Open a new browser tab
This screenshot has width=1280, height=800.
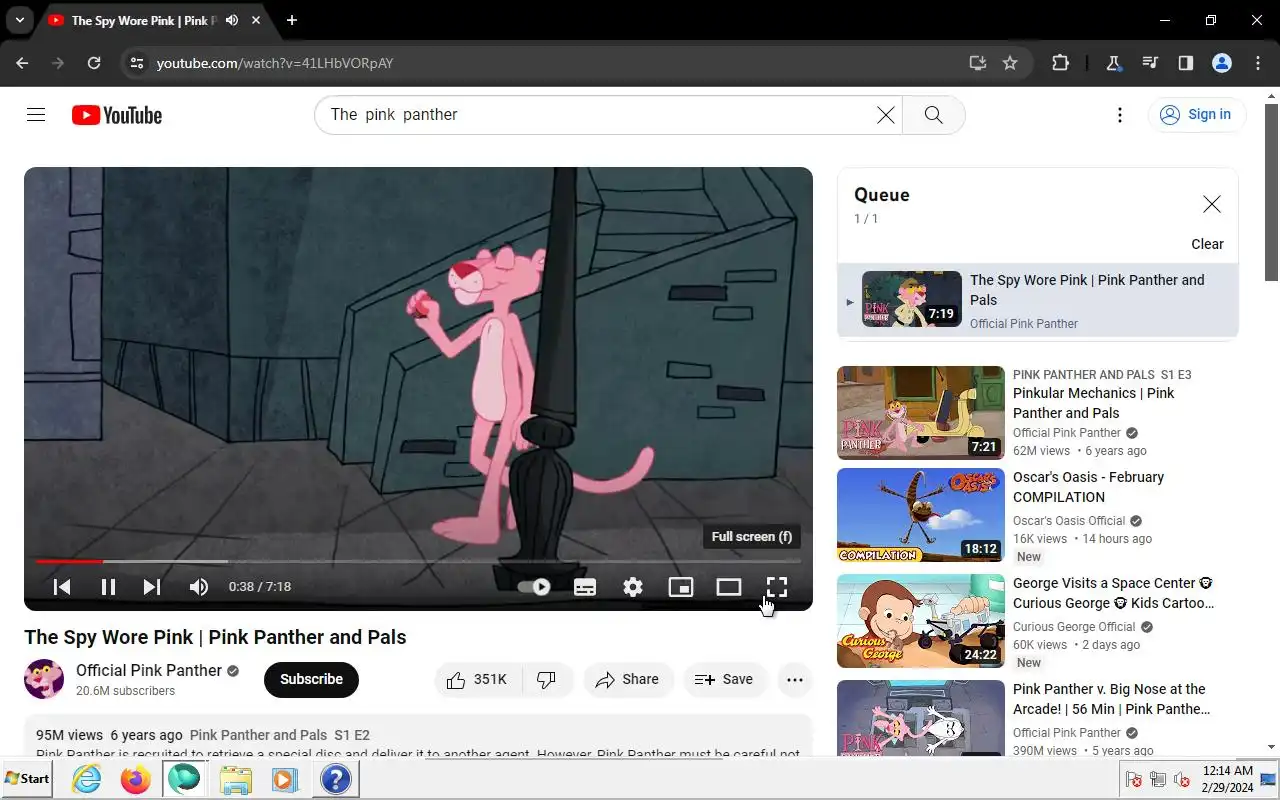pos(292,20)
